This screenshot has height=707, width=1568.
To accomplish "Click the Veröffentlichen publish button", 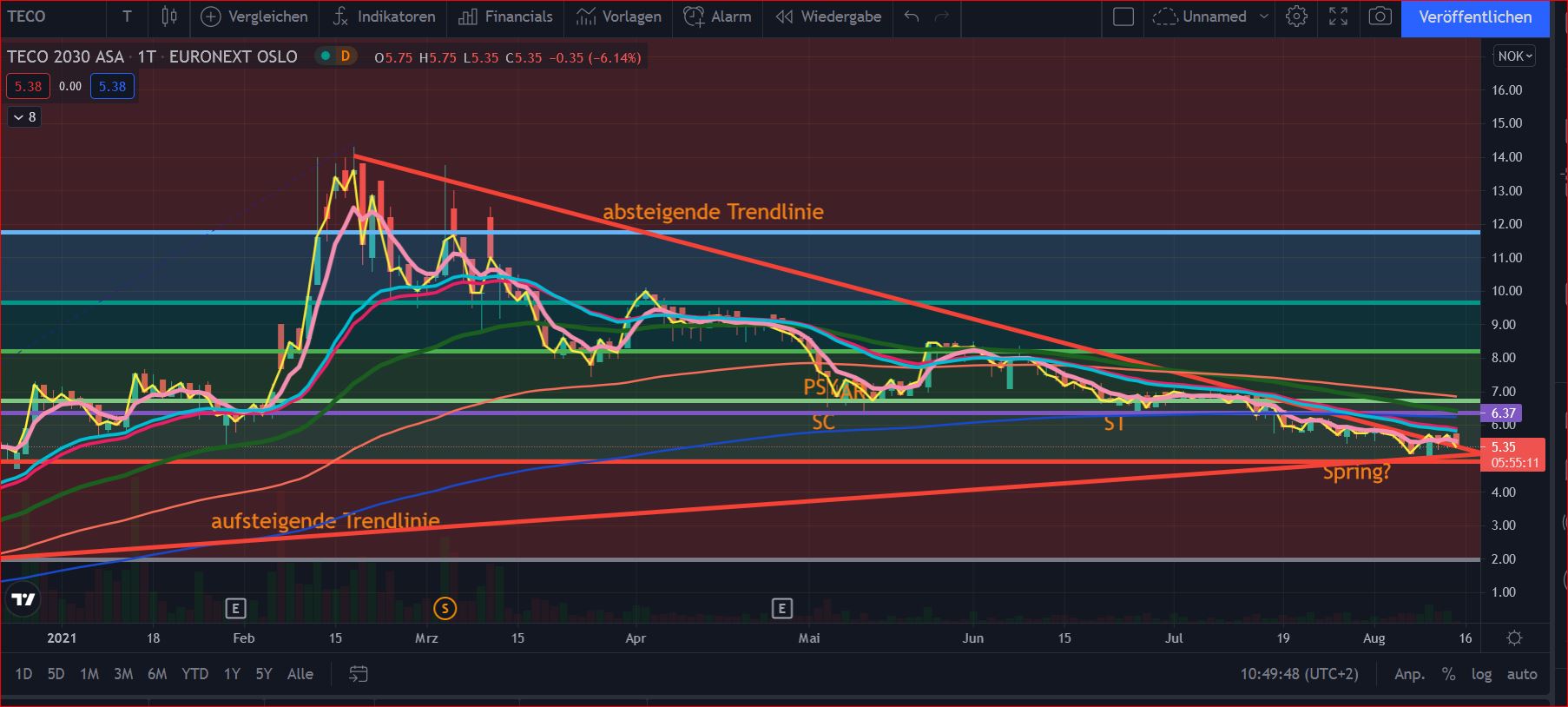I will (x=1474, y=17).
